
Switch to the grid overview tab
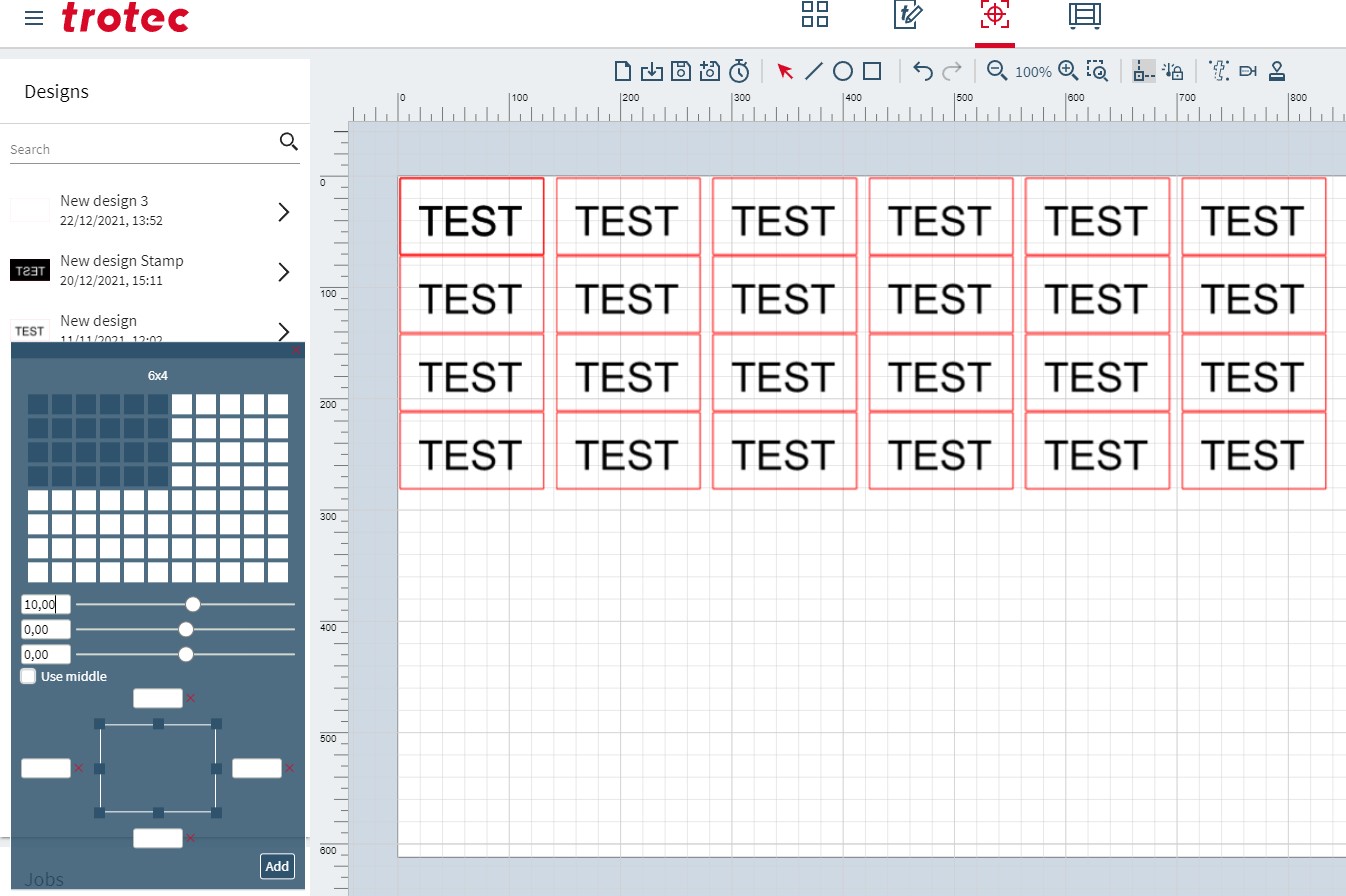tap(815, 14)
